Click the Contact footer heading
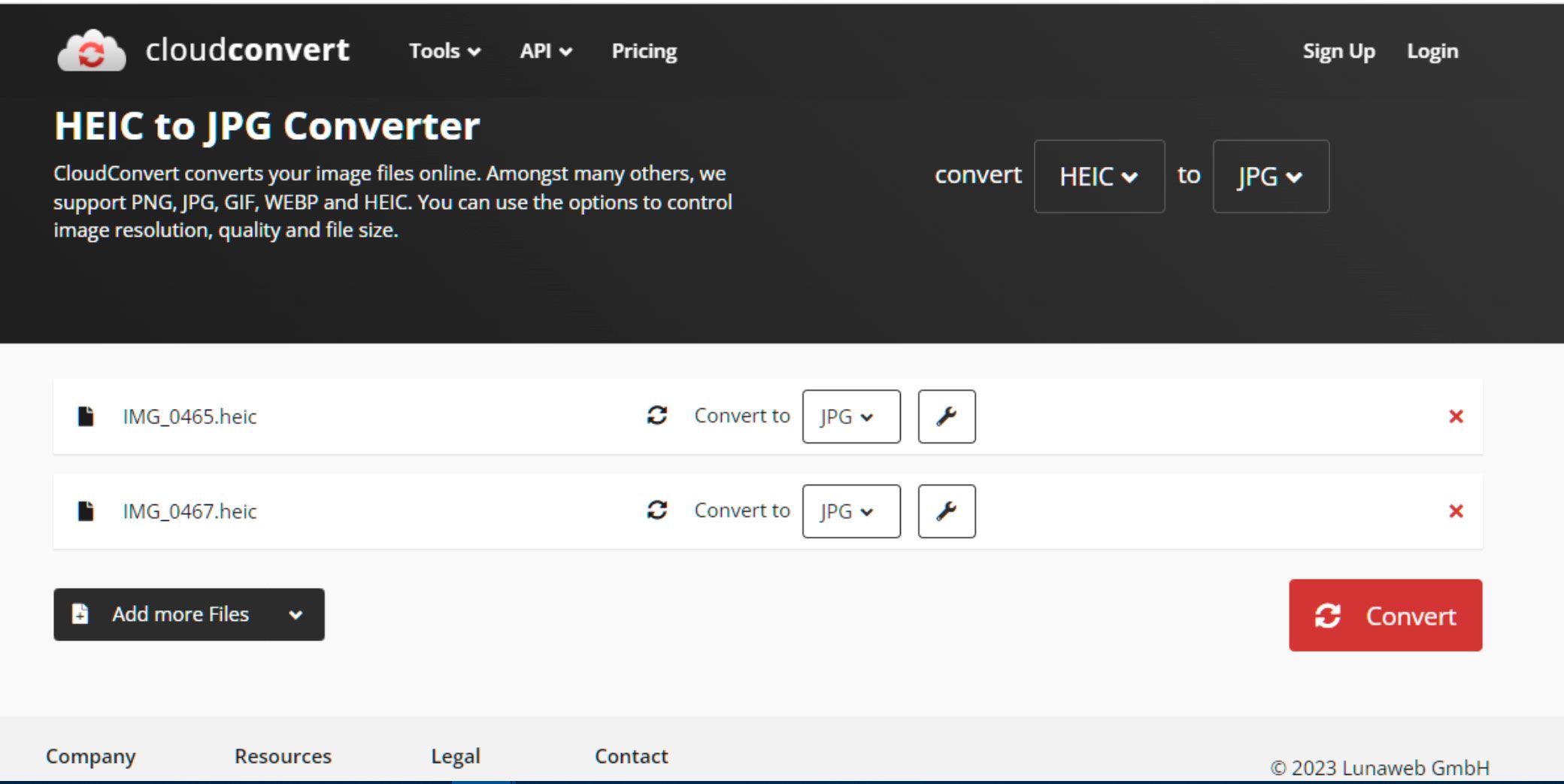1564x784 pixels. [632, 756]
